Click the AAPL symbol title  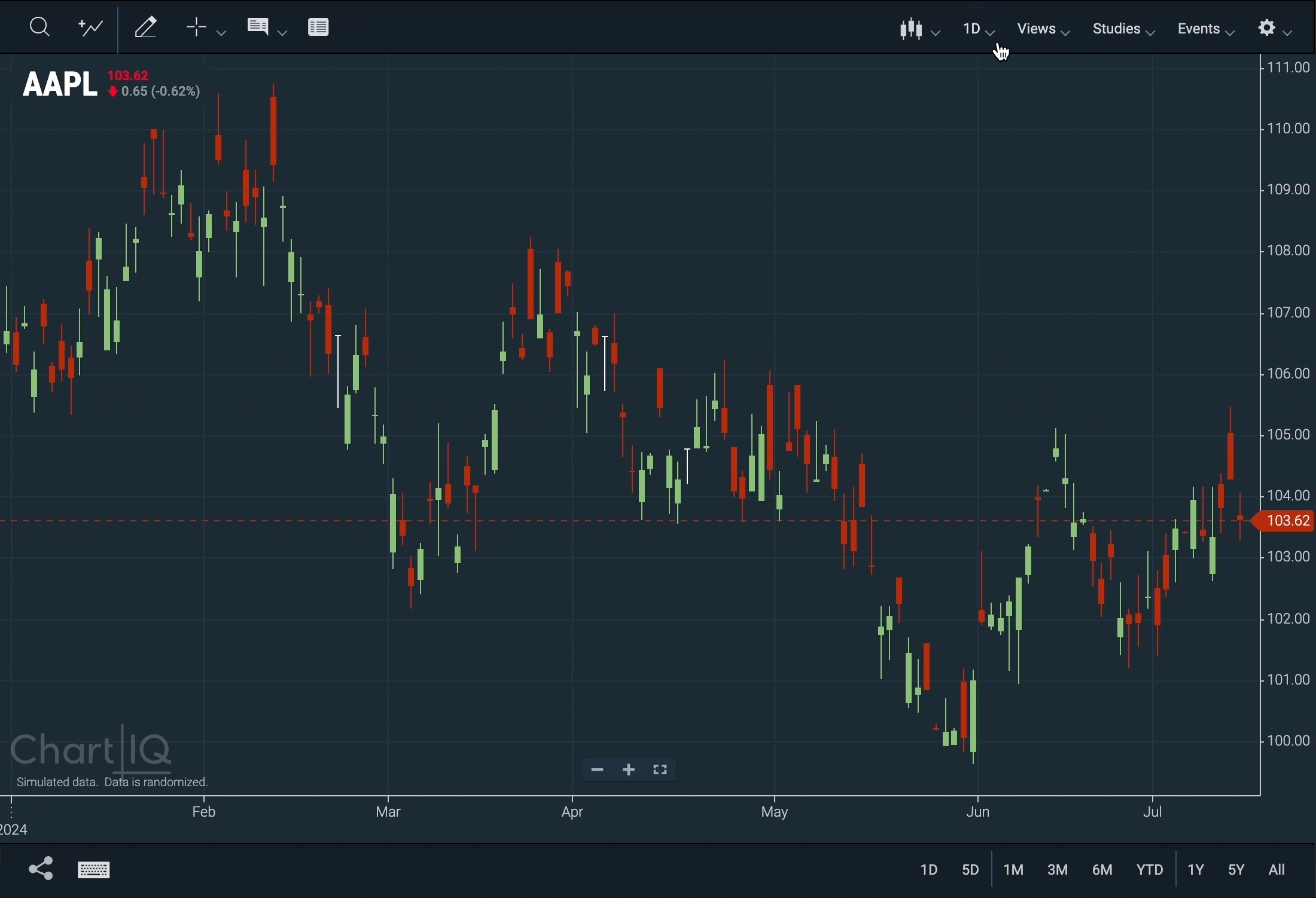point(60,84)
